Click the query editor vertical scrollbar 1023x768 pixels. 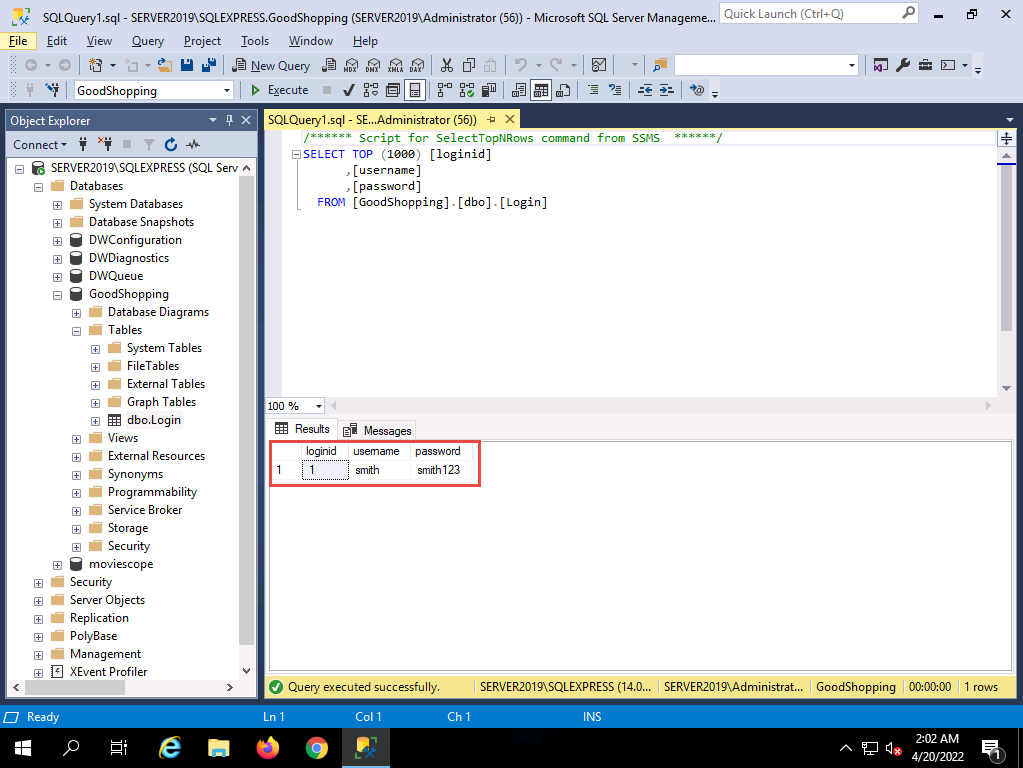point(1007,250)
